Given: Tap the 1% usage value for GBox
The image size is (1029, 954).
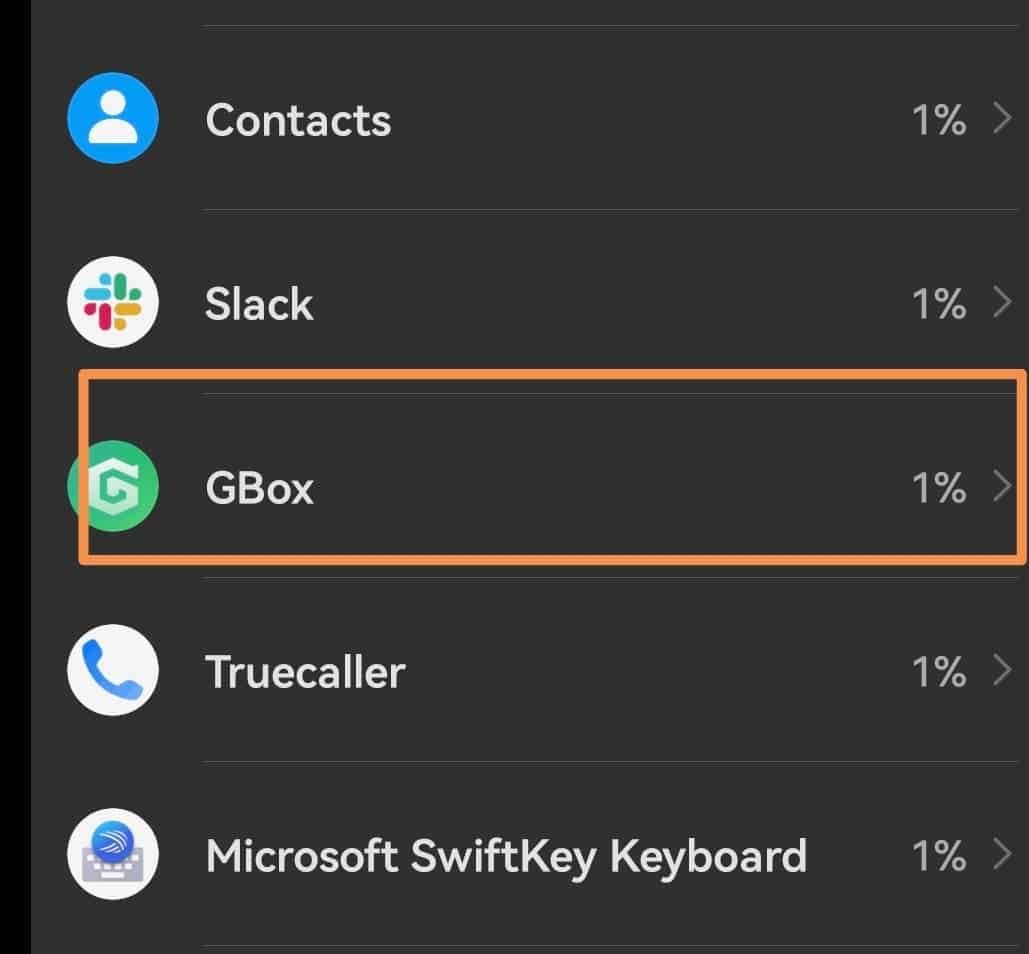Looking at the screenshot, I should click(x=938, y=488).
